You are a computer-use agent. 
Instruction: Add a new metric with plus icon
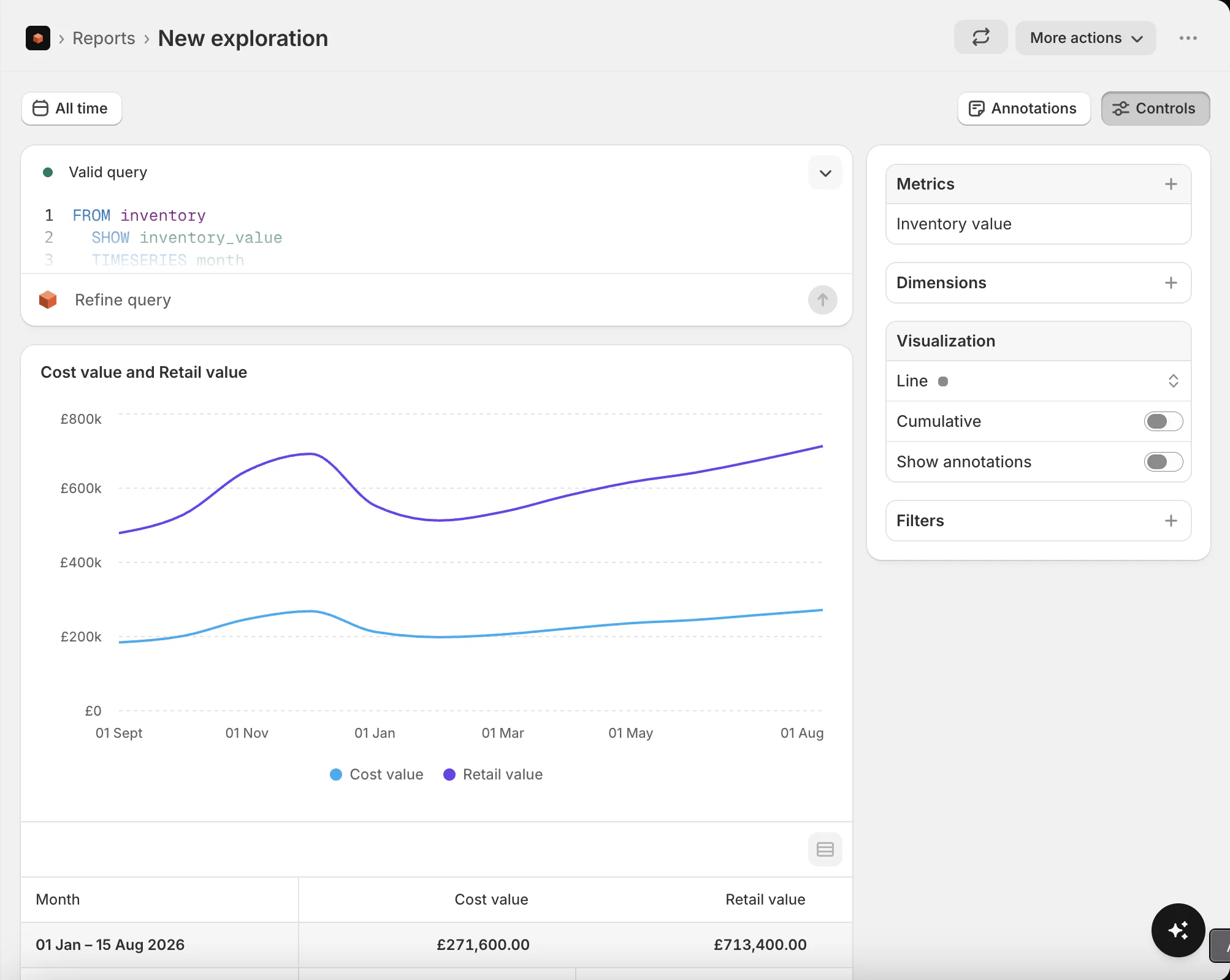pyautogui.click(x=1171, y=184)
